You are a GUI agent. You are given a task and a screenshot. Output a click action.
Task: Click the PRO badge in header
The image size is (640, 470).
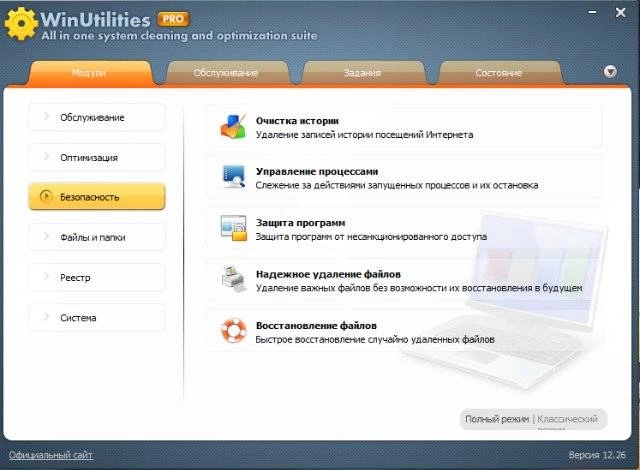173,19
